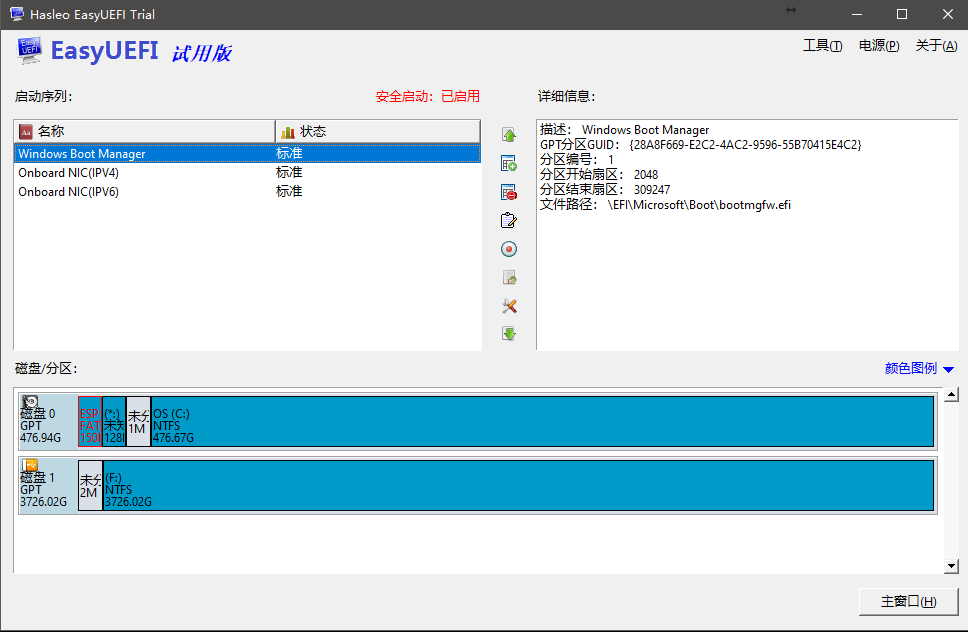This screenshot has height=632, width=968.
Task: Sort by the 名称 column header
Action: pyautogui.click(x=145, y=131)
